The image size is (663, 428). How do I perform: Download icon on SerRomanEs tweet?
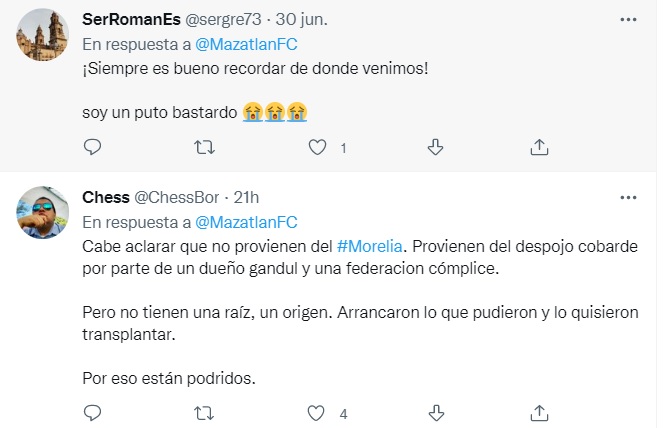pyautogui.click(x=435, y=147)
